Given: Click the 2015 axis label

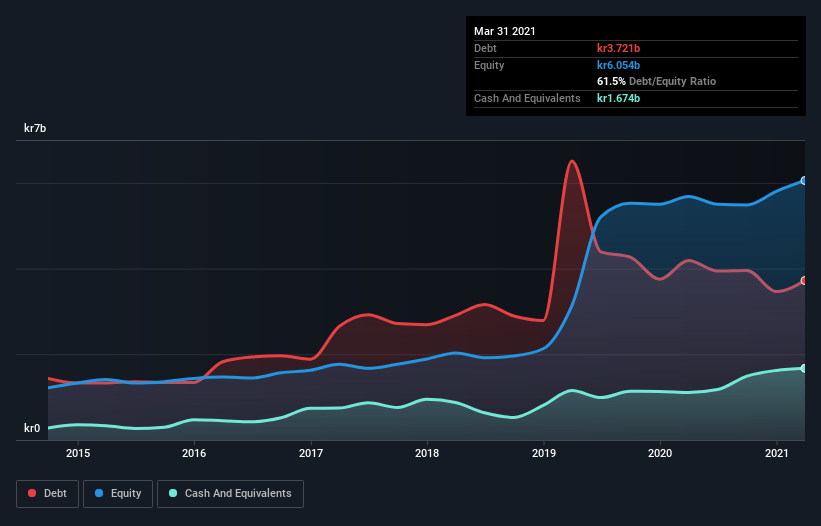Looking at the screenshot, I should click(x=78, y=453).
